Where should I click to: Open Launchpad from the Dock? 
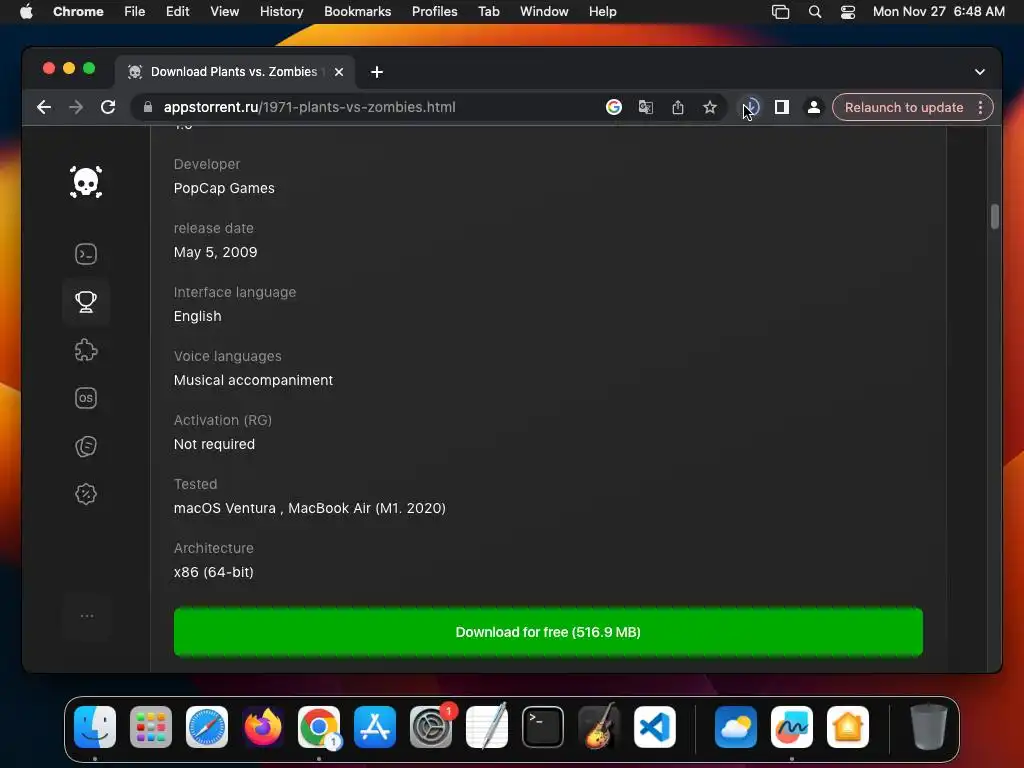tap(151, 727)
